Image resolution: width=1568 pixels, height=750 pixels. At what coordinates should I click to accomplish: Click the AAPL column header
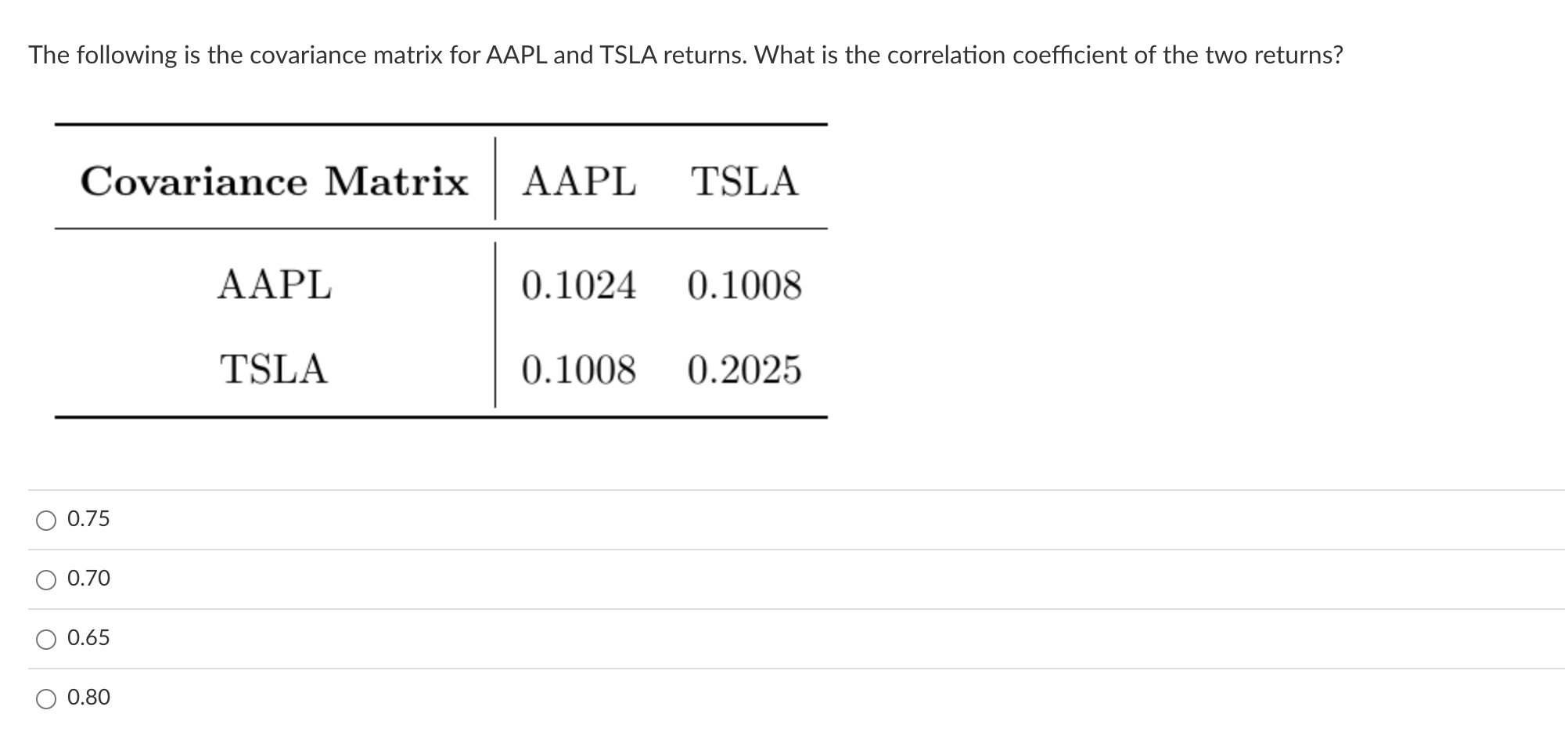[x=579, y=181]
